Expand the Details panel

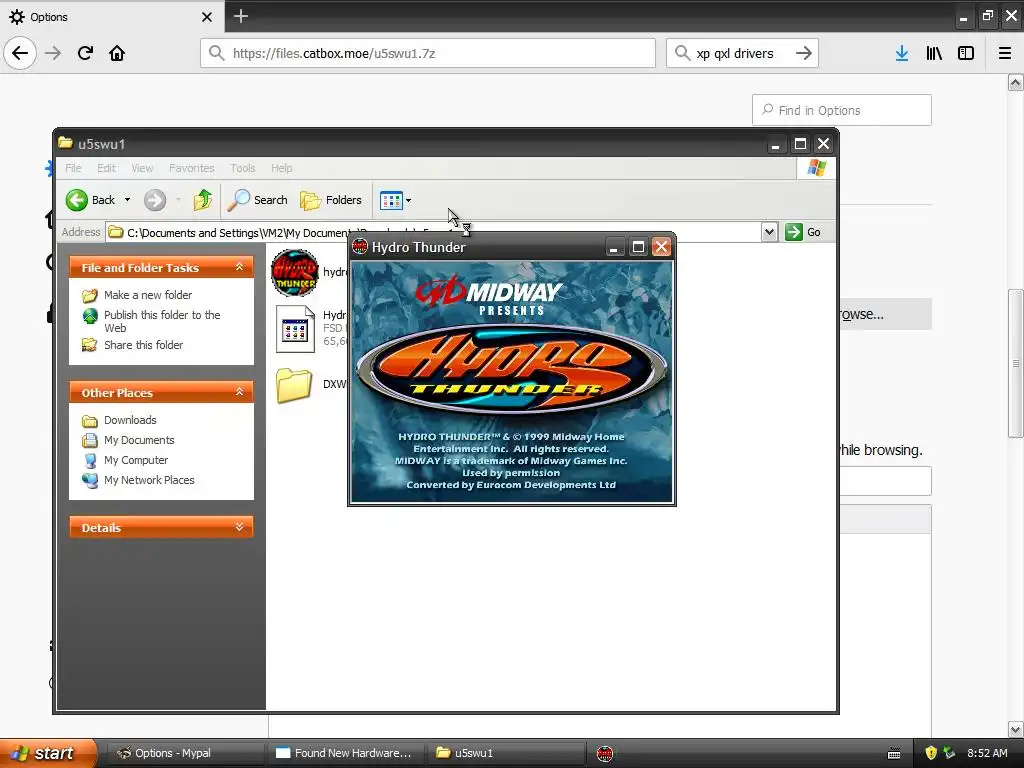coord(239,527)
